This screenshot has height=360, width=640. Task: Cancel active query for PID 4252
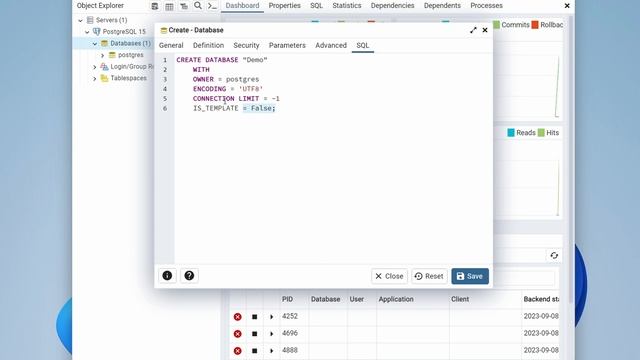tap(255, 317)
